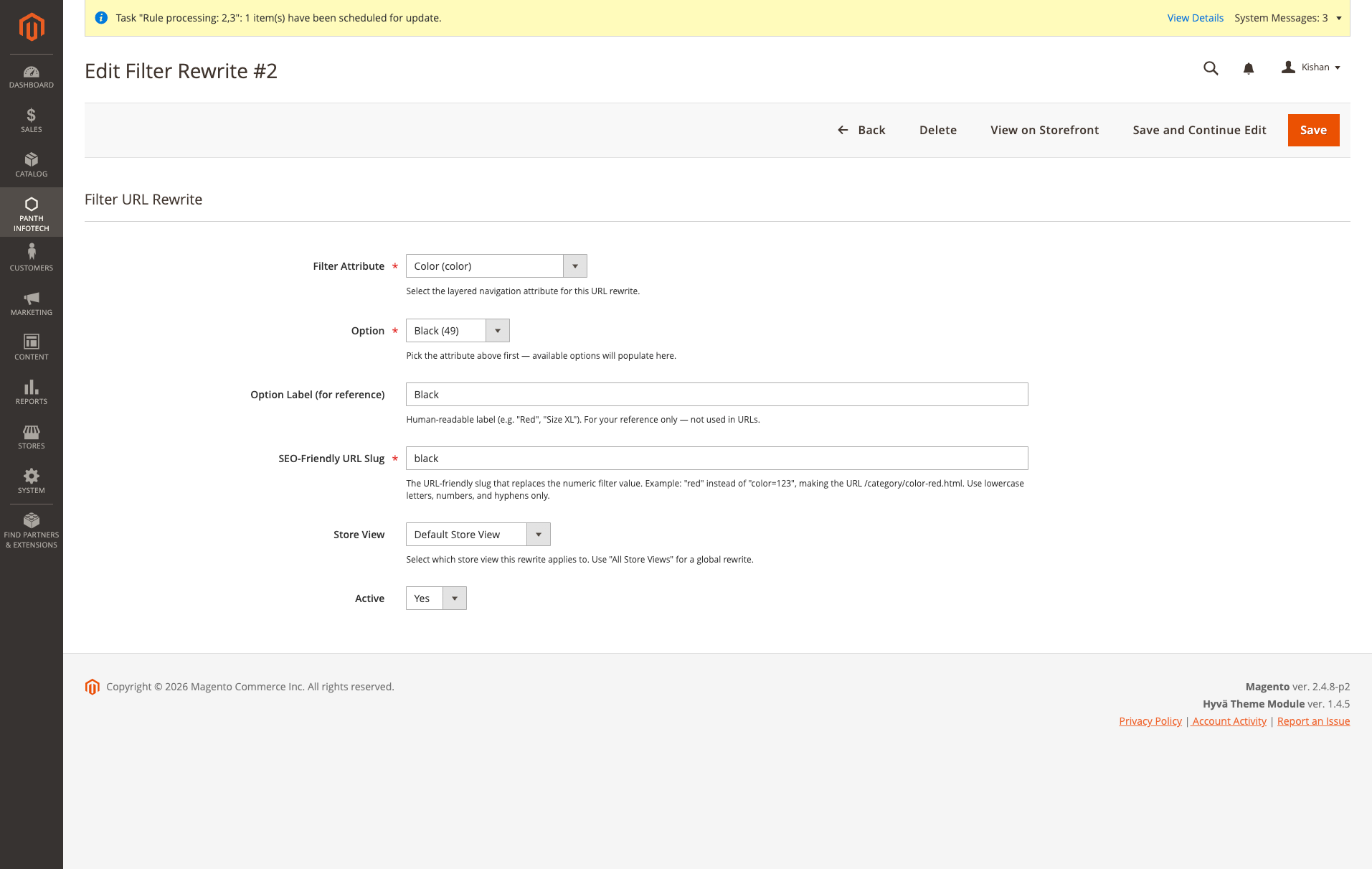Select the Sales sidebar icon
The width and height of the screenshot is (1372, 869).
coord(31,119)
